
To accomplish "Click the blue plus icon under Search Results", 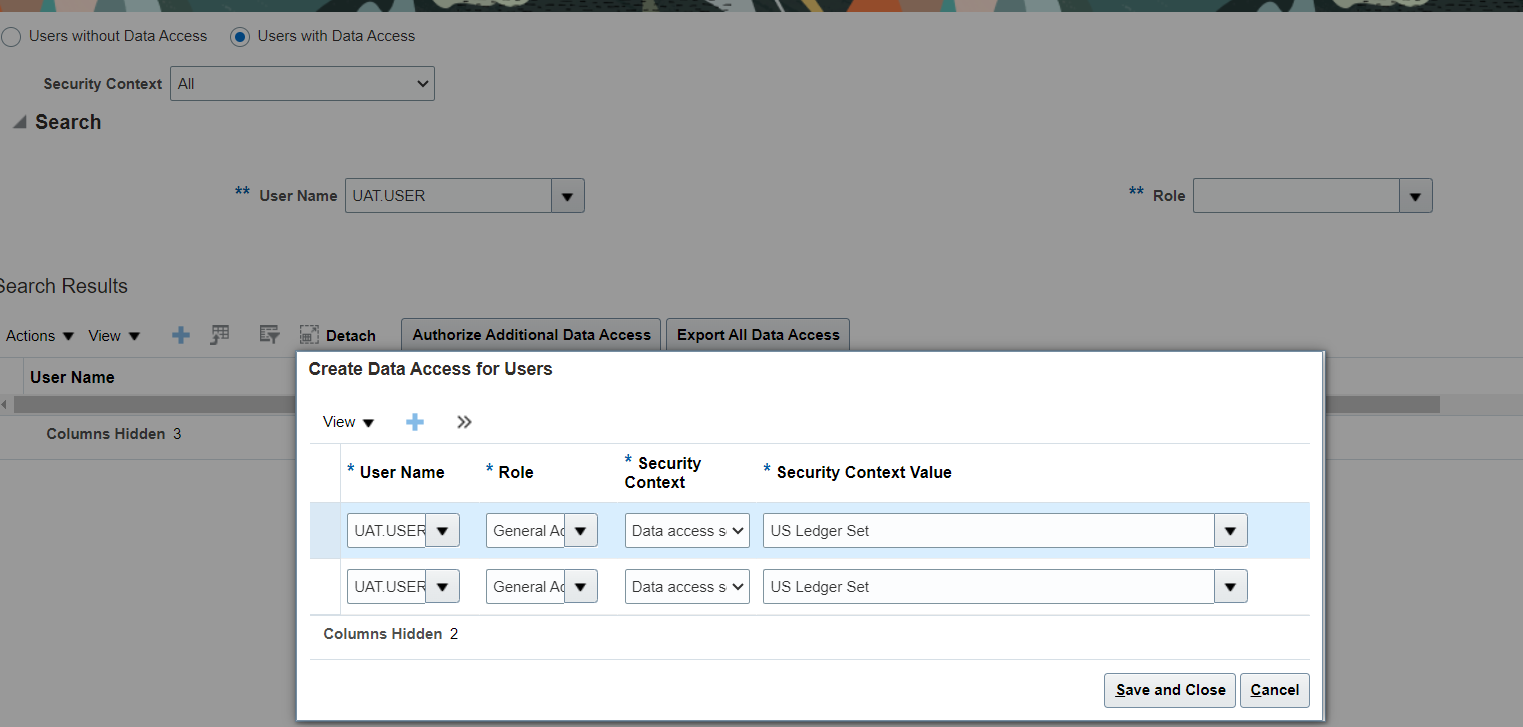I will click(x=181, y=336).
